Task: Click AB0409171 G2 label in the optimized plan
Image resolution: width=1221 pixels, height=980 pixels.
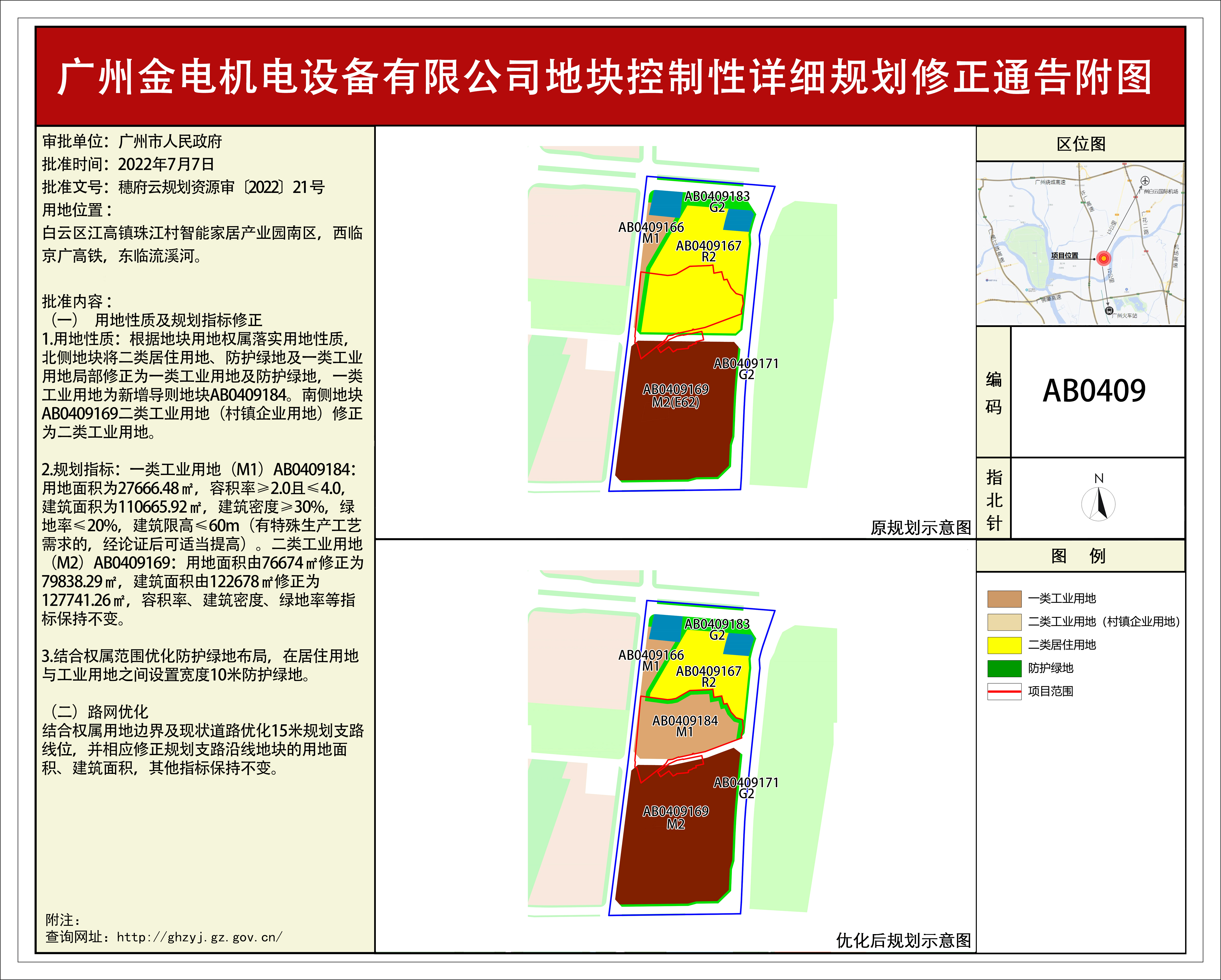Action: (746, 788)
